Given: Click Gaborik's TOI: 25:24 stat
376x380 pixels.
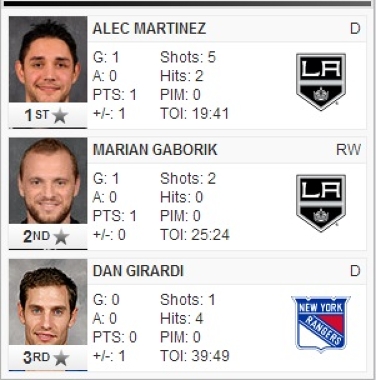Looking at the screenshot, I should (195, 235).
